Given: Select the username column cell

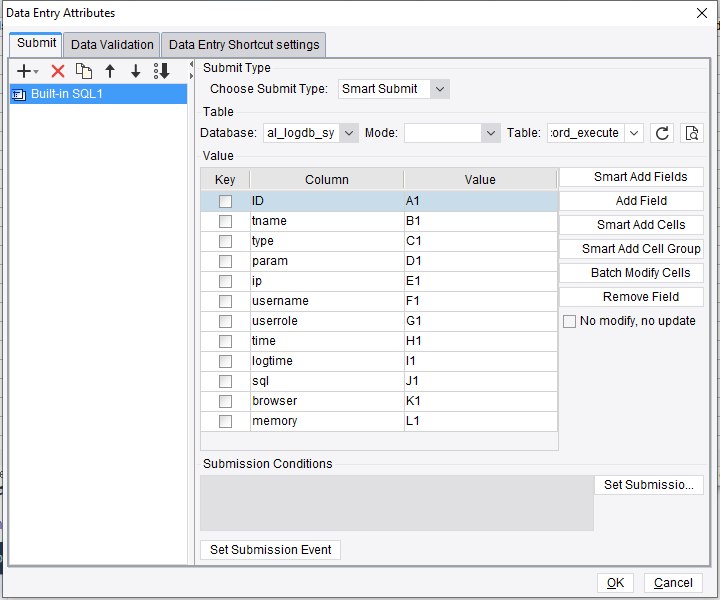Looking at the screenshot, I should (x=327, y=301).
